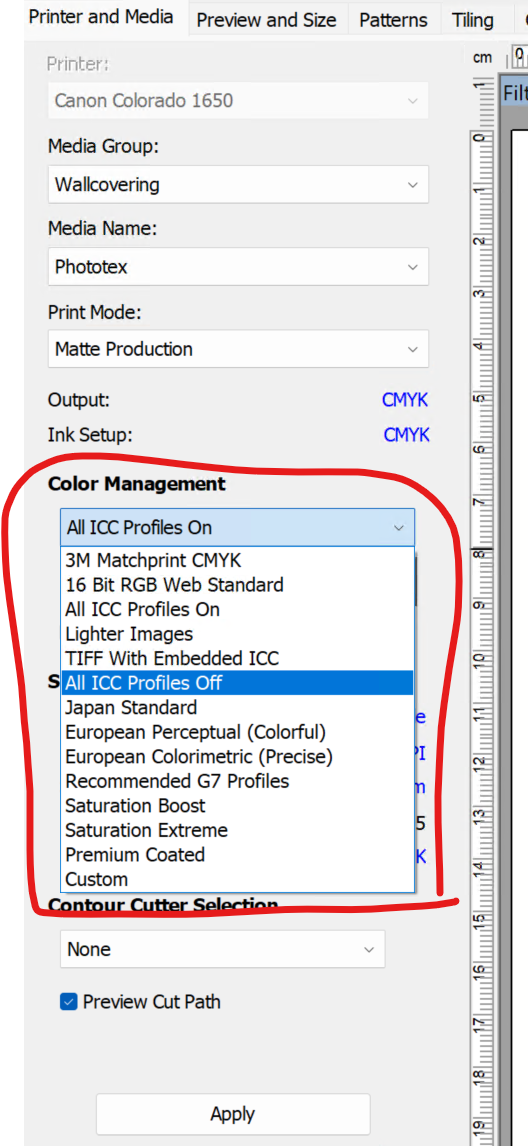
Task: Choose Saturation Boost preset
Action: [238, 805]
